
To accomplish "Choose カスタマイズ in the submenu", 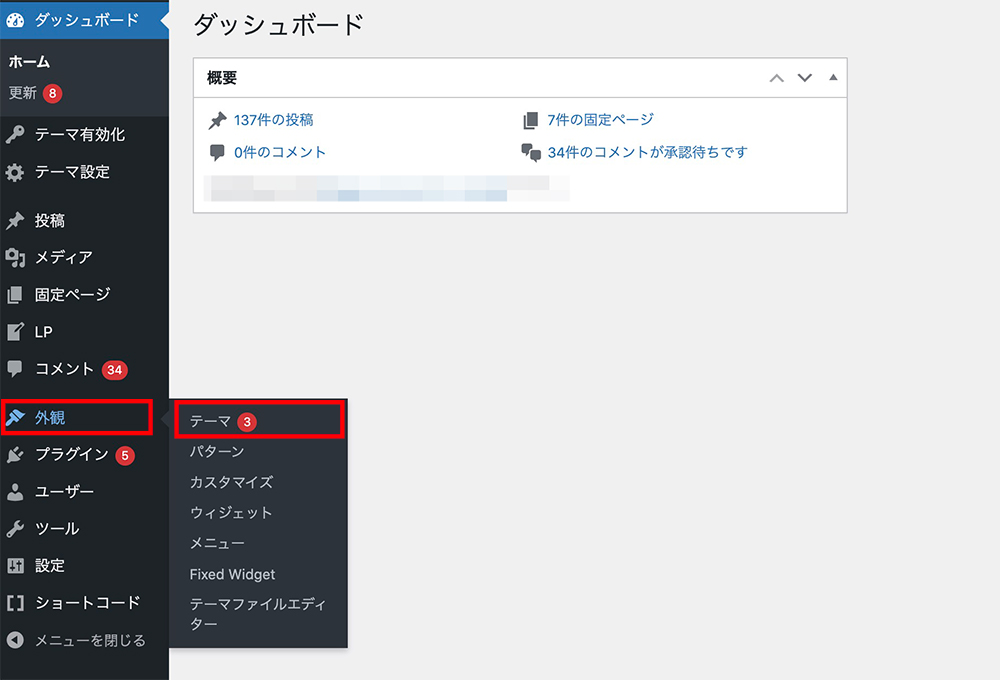I will click(x=232, y=482).
